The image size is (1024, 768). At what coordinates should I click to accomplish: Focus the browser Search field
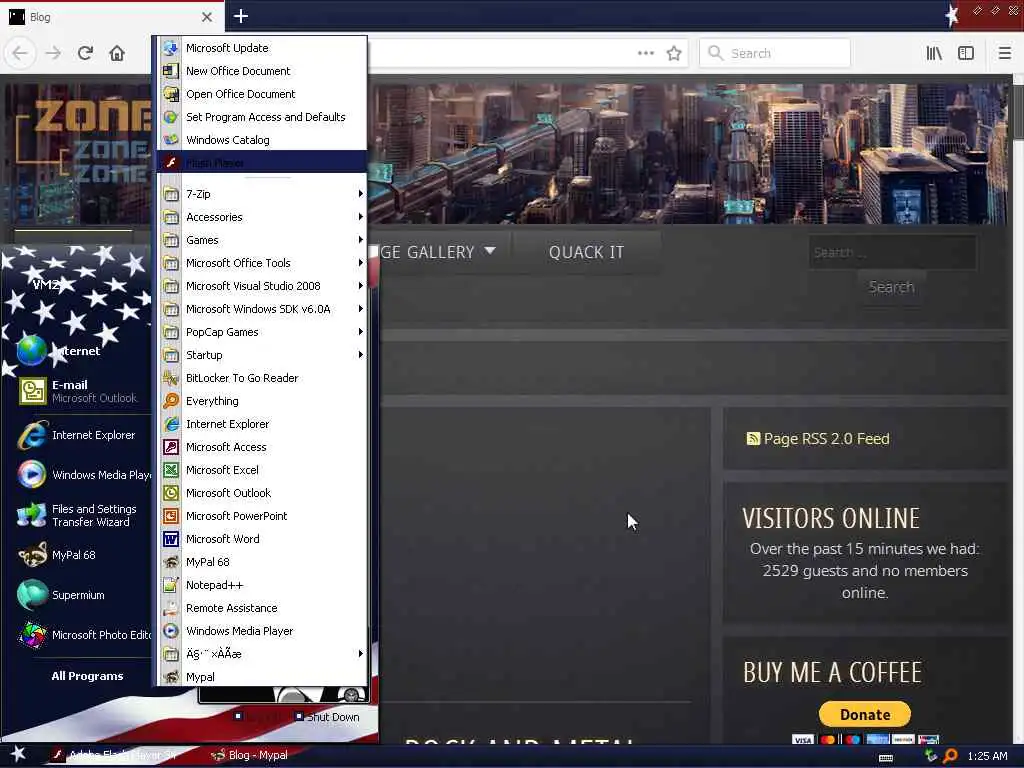(775, 53)
